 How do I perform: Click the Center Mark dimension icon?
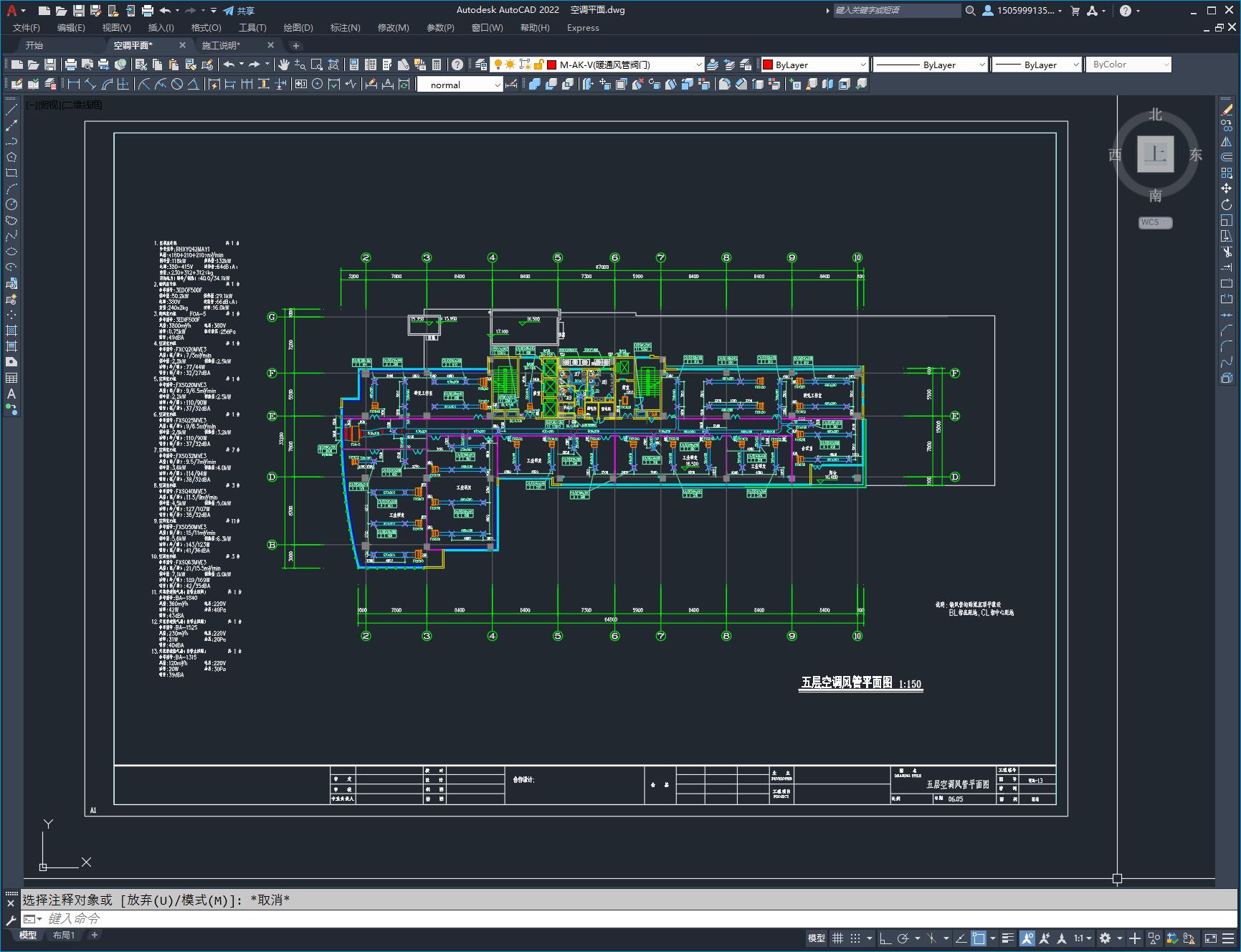pyautogui.click(x=318, y=85)
